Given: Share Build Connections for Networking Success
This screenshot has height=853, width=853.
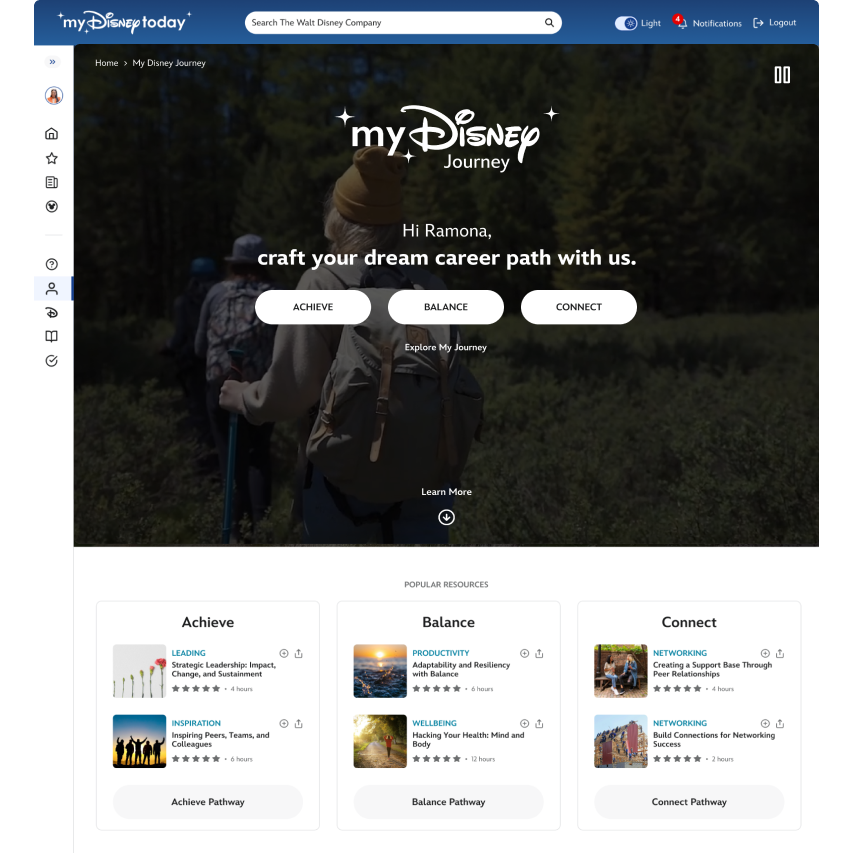Looking at the screenshot, I should [780, 724].
